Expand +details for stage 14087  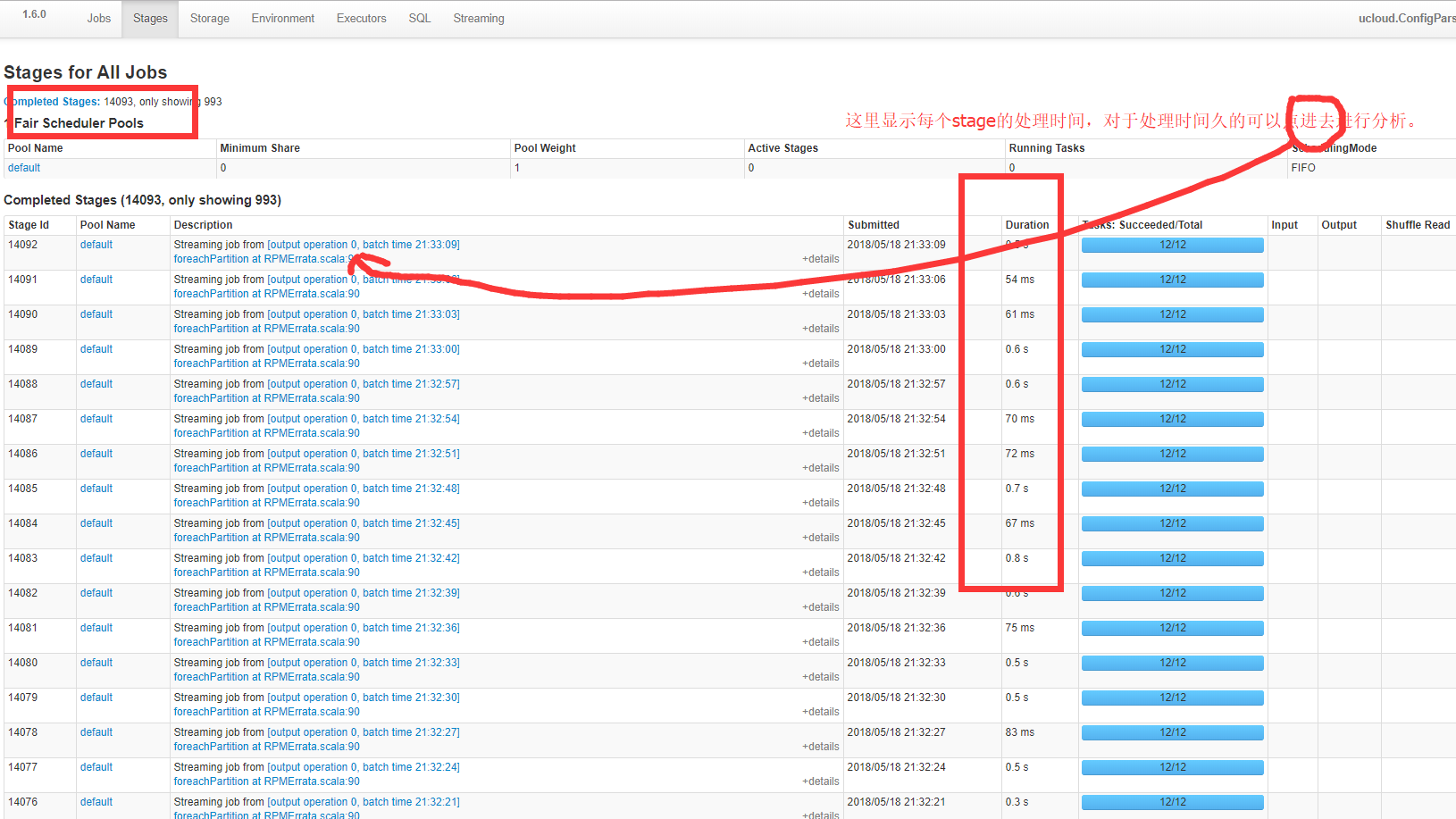[820, 433]
